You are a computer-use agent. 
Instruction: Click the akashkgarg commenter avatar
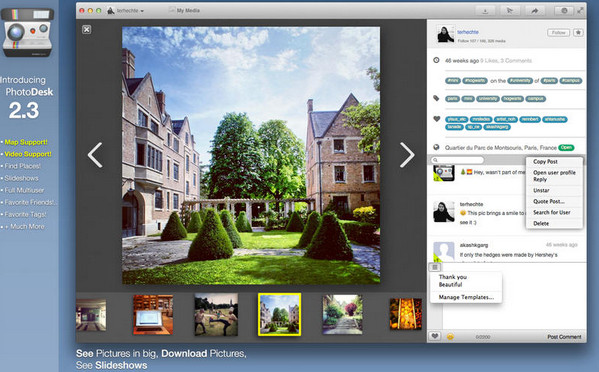click(x=444, y=251)
